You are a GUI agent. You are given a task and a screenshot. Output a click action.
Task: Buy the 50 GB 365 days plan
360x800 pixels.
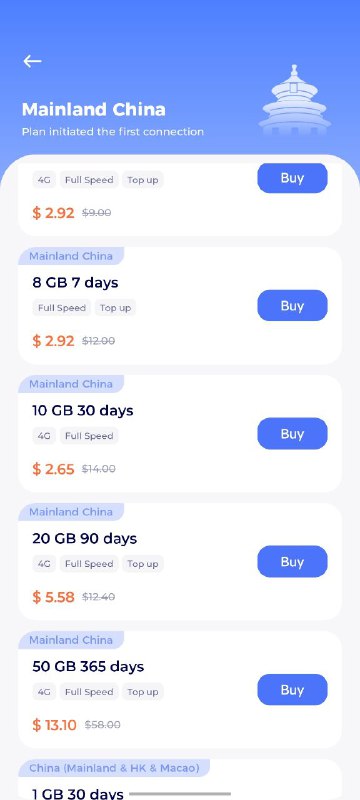[292, 690]
